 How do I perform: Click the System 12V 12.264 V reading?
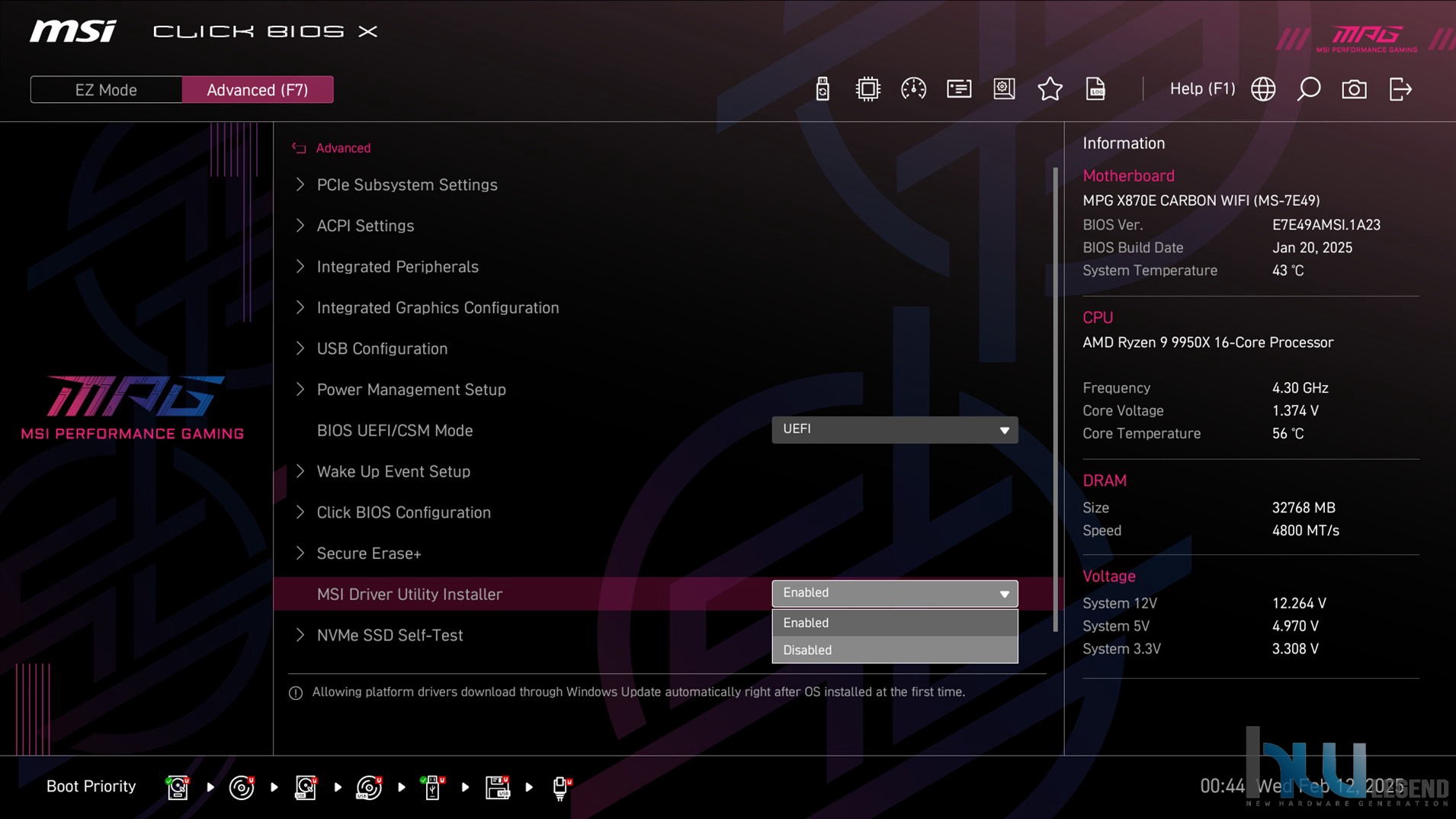[x=1299, y=603]
